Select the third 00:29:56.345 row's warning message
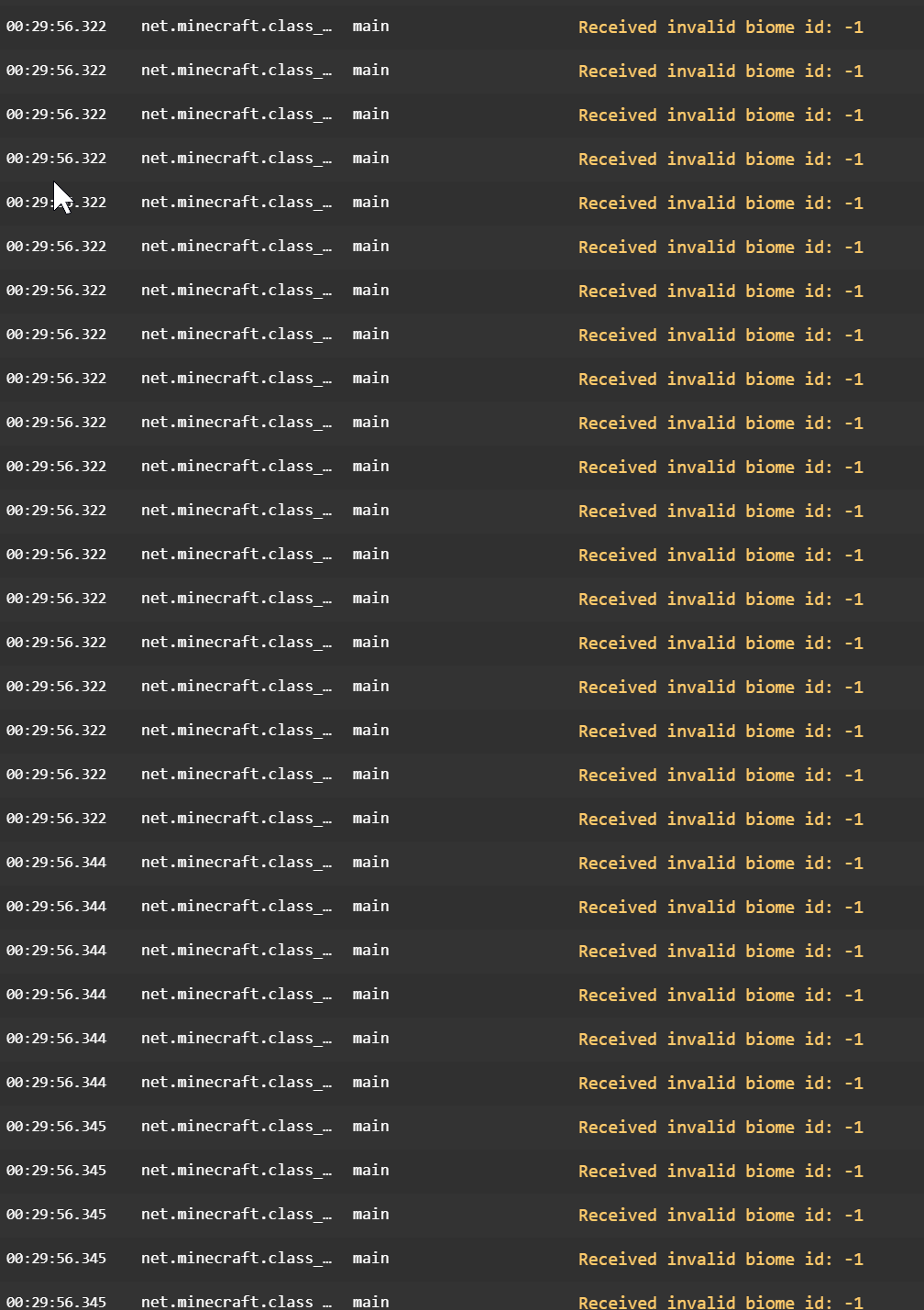This screenshot has height=1310, width=924. click(x=720, y=1215)
